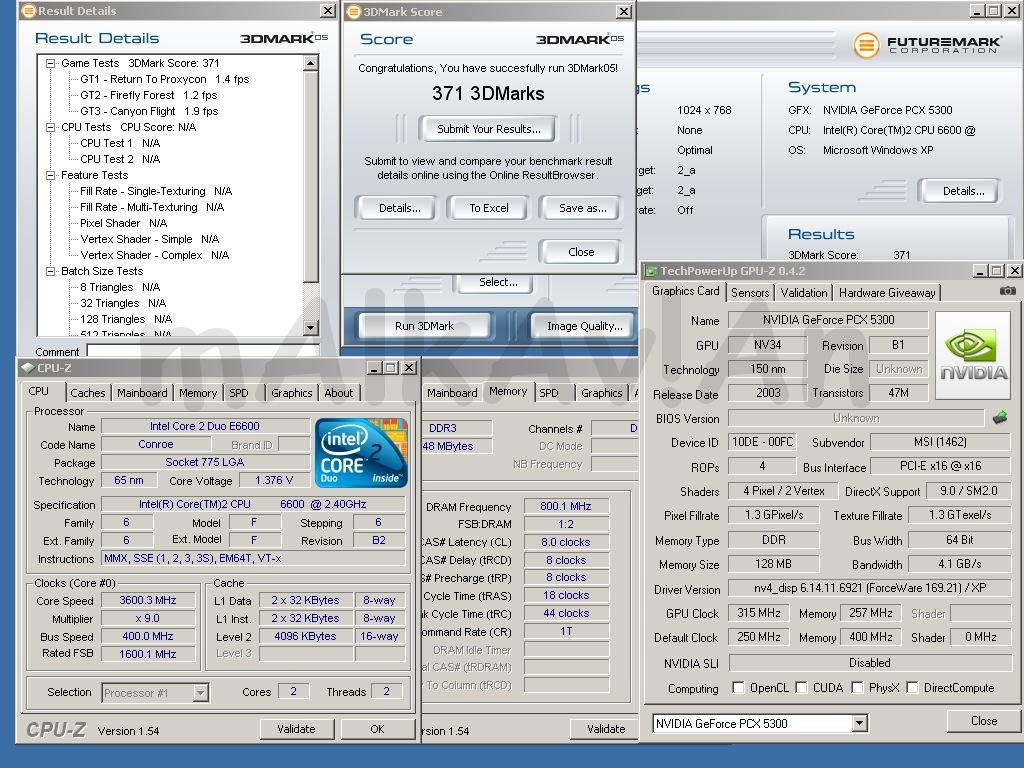
Task: Click the To Excel button
Action: tap(488, 208)
